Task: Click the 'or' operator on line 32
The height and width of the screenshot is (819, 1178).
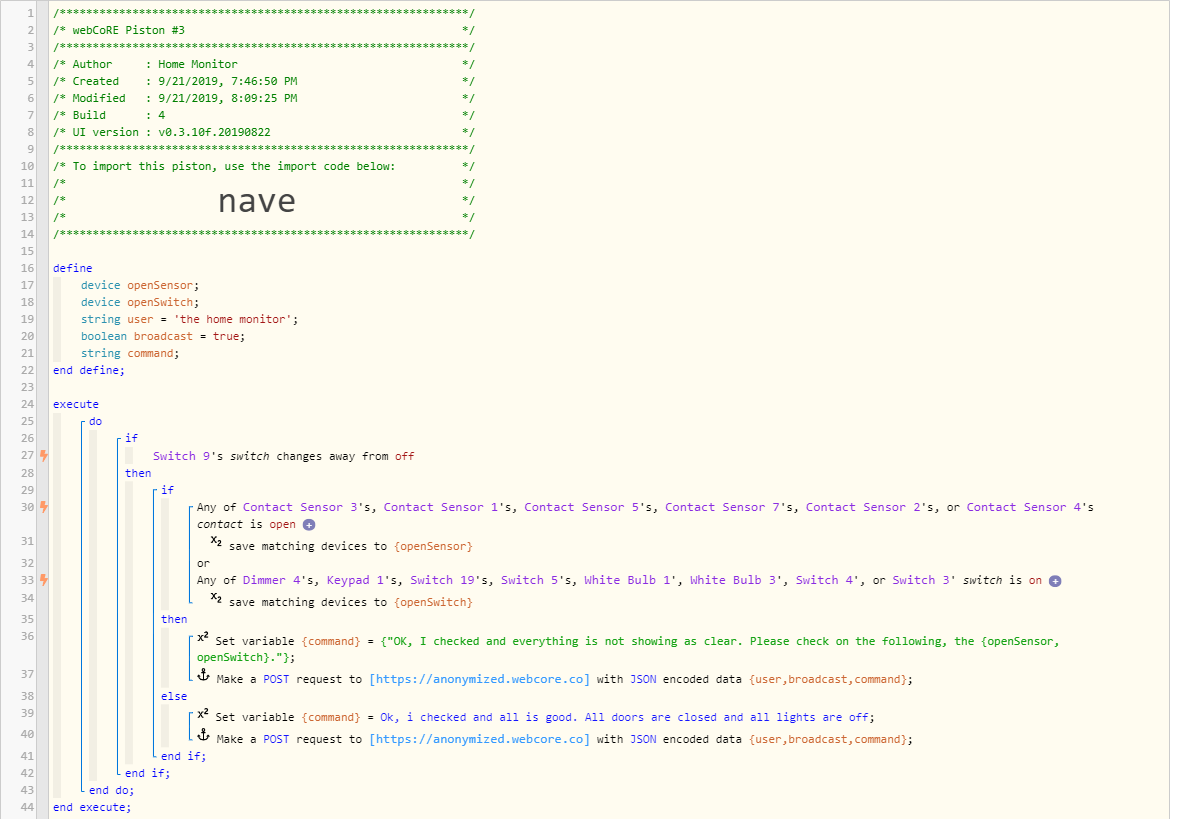Action: point(204,564)
